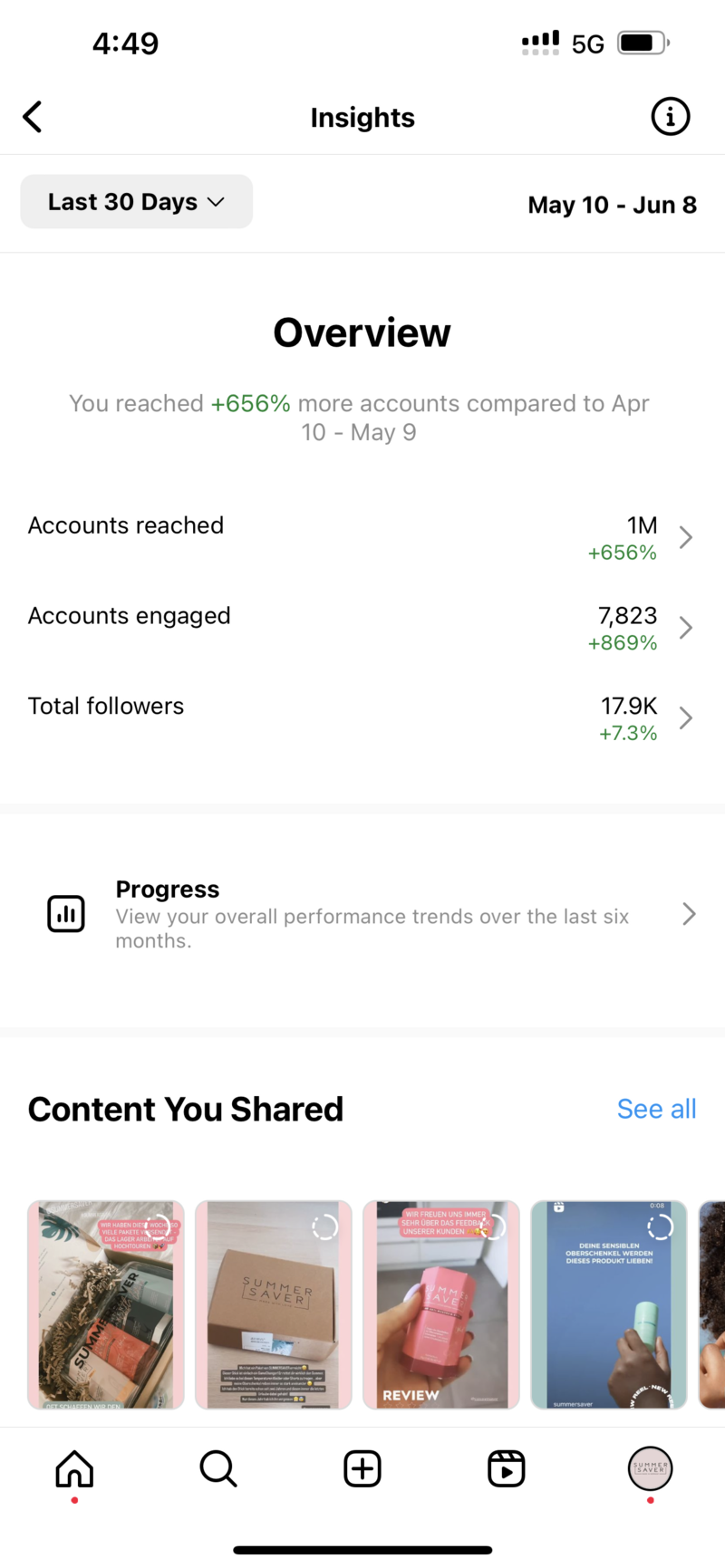This screenshot has width=725, height=1568.
Task: Open the Progress chevron arrow
Action: (689, 914)
